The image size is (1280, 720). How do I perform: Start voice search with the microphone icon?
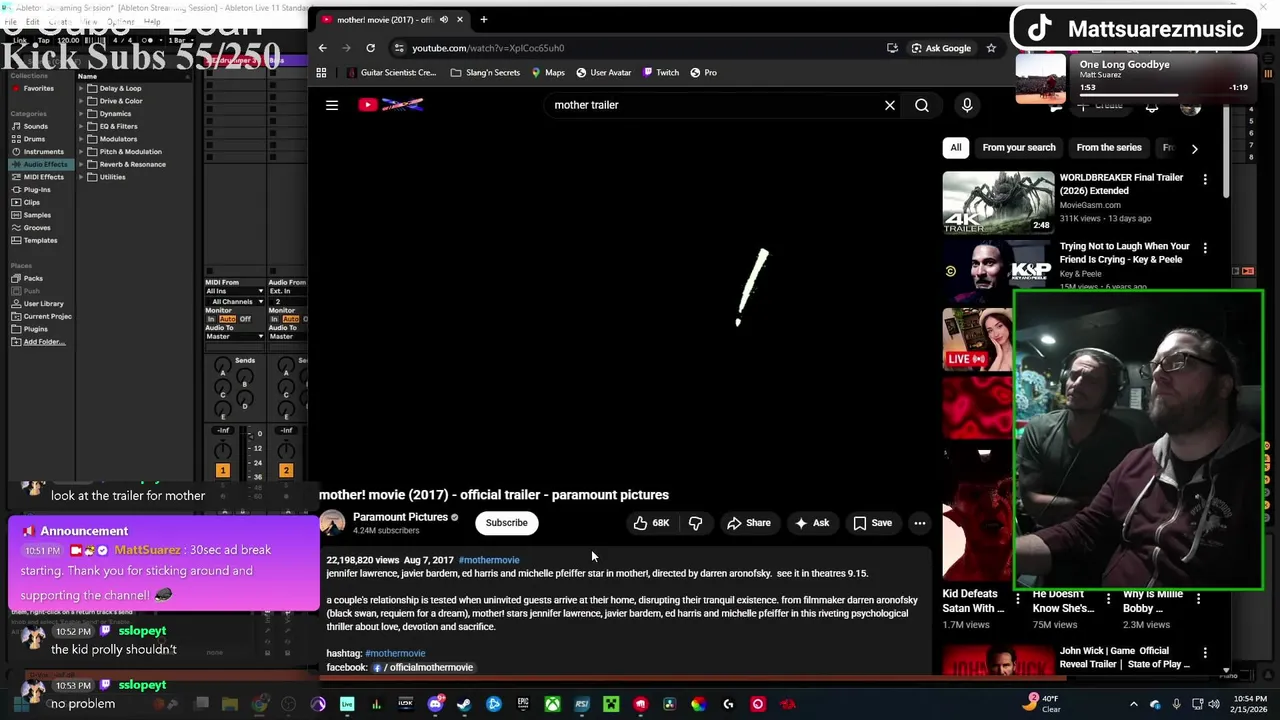tap(967, 105)
